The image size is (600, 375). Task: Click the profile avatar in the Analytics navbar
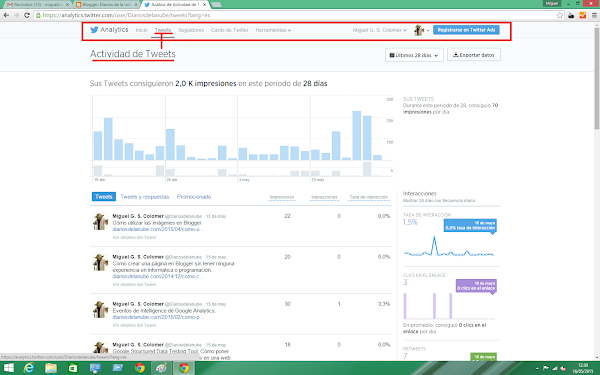419,30
